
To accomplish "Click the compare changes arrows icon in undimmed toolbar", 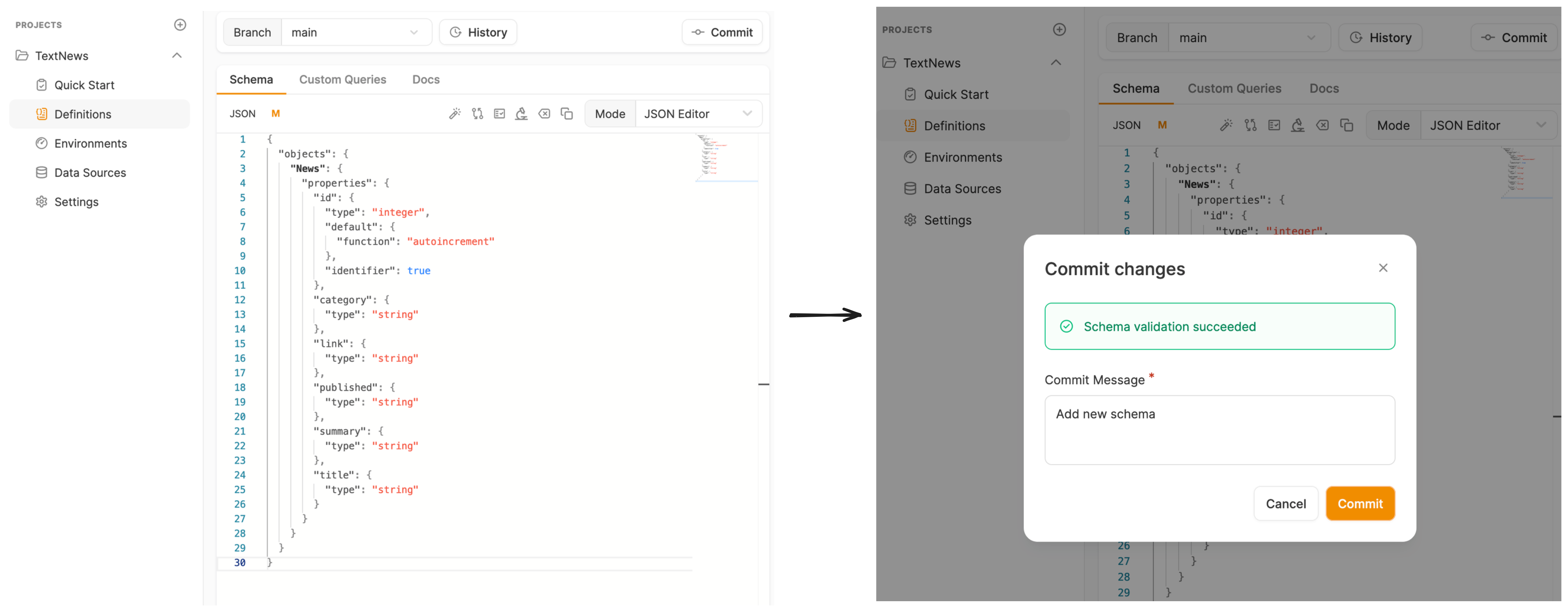I will tap(477, 114).
